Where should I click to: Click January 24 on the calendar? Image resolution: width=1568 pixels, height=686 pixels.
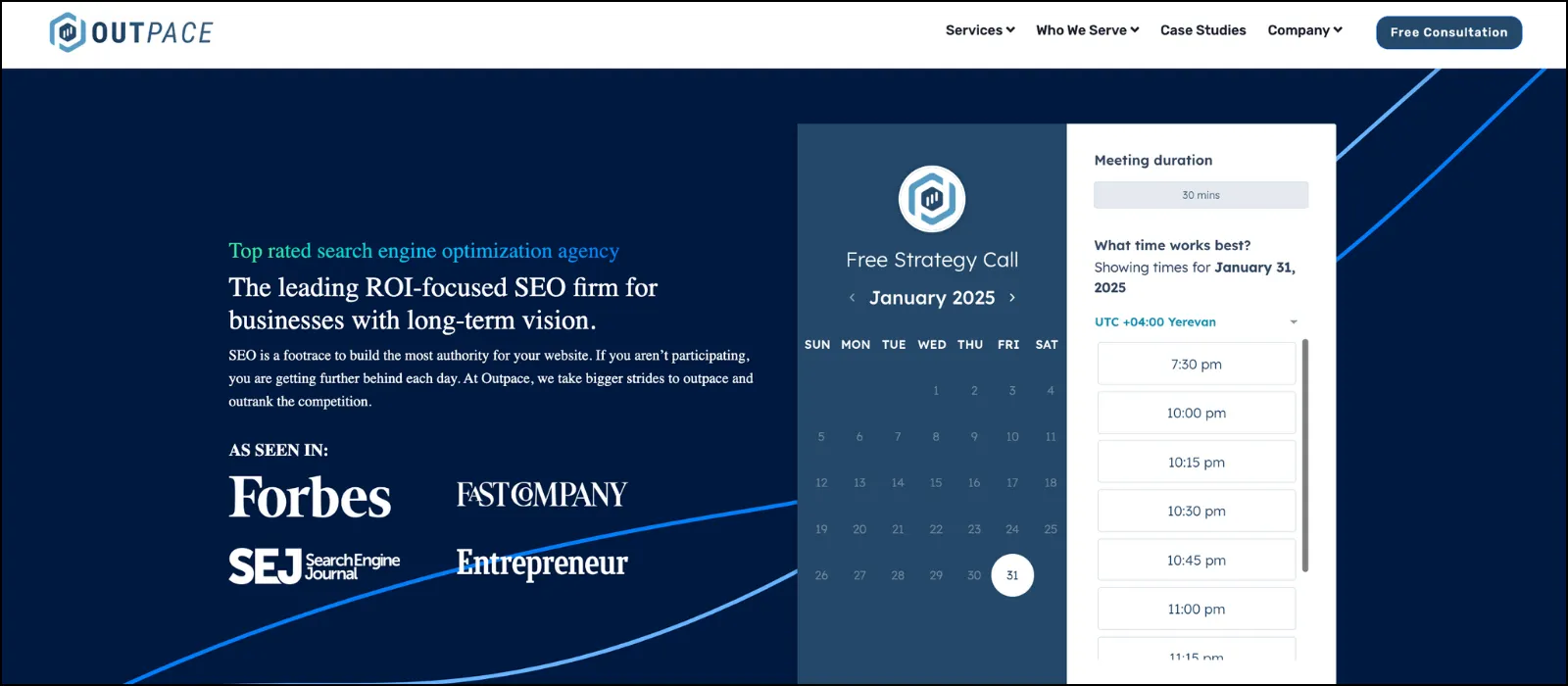[x=1012, y=529]
